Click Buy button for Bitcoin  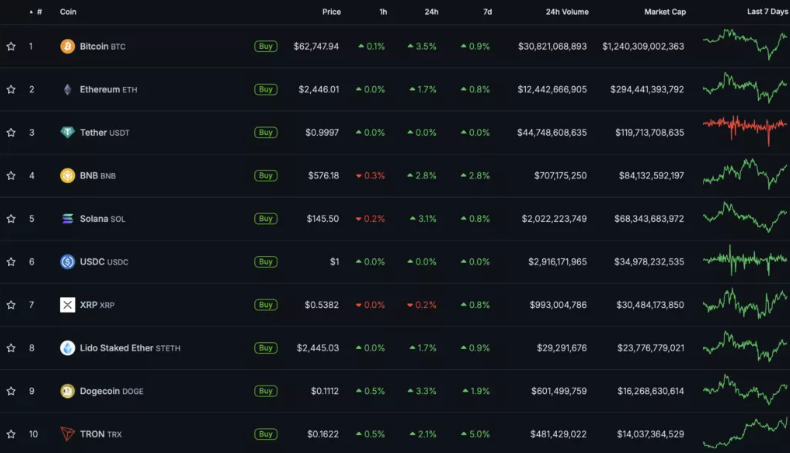pyautogui.click(x=266, y=46)
